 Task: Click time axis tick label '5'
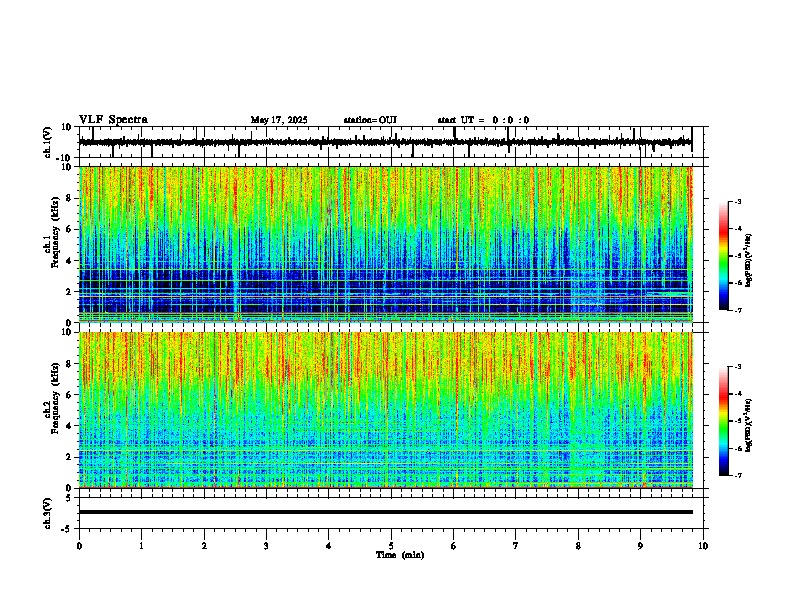(391, 546)
